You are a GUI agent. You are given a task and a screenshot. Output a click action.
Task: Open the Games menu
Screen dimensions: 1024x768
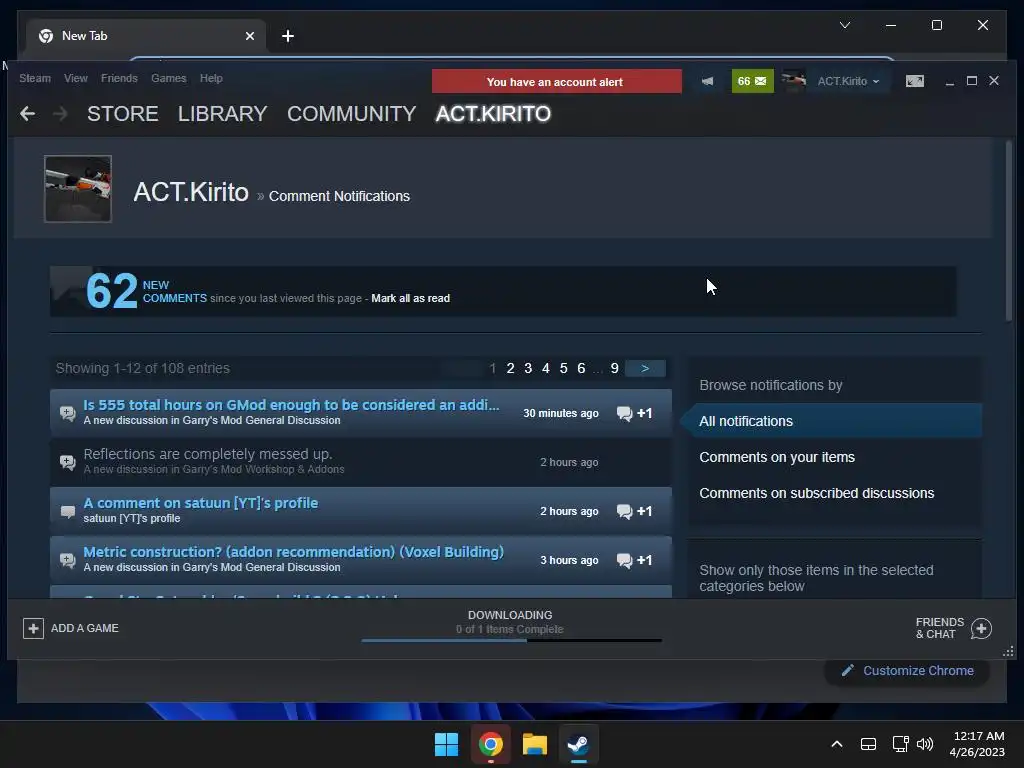(x=168, y=78)
